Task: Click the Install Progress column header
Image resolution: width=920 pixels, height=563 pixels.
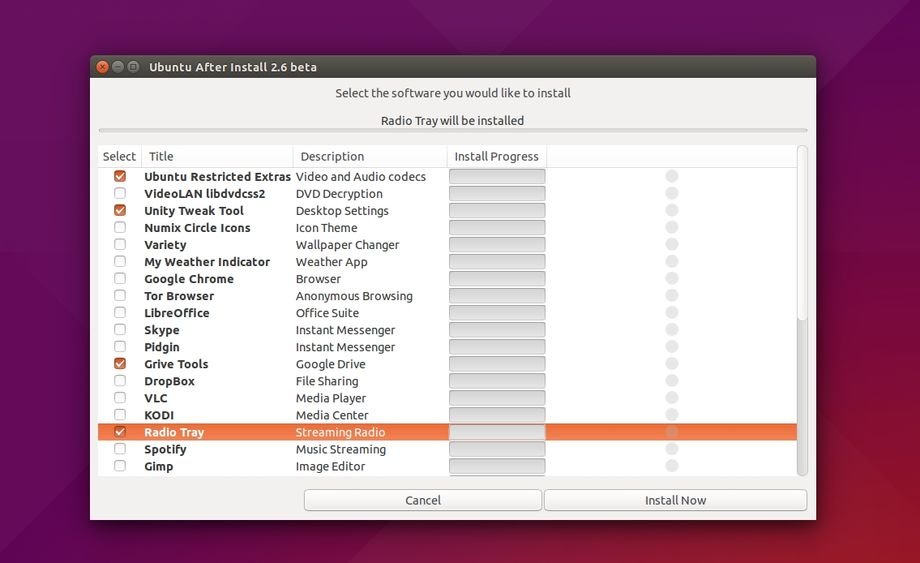Action: coord(496,156)
